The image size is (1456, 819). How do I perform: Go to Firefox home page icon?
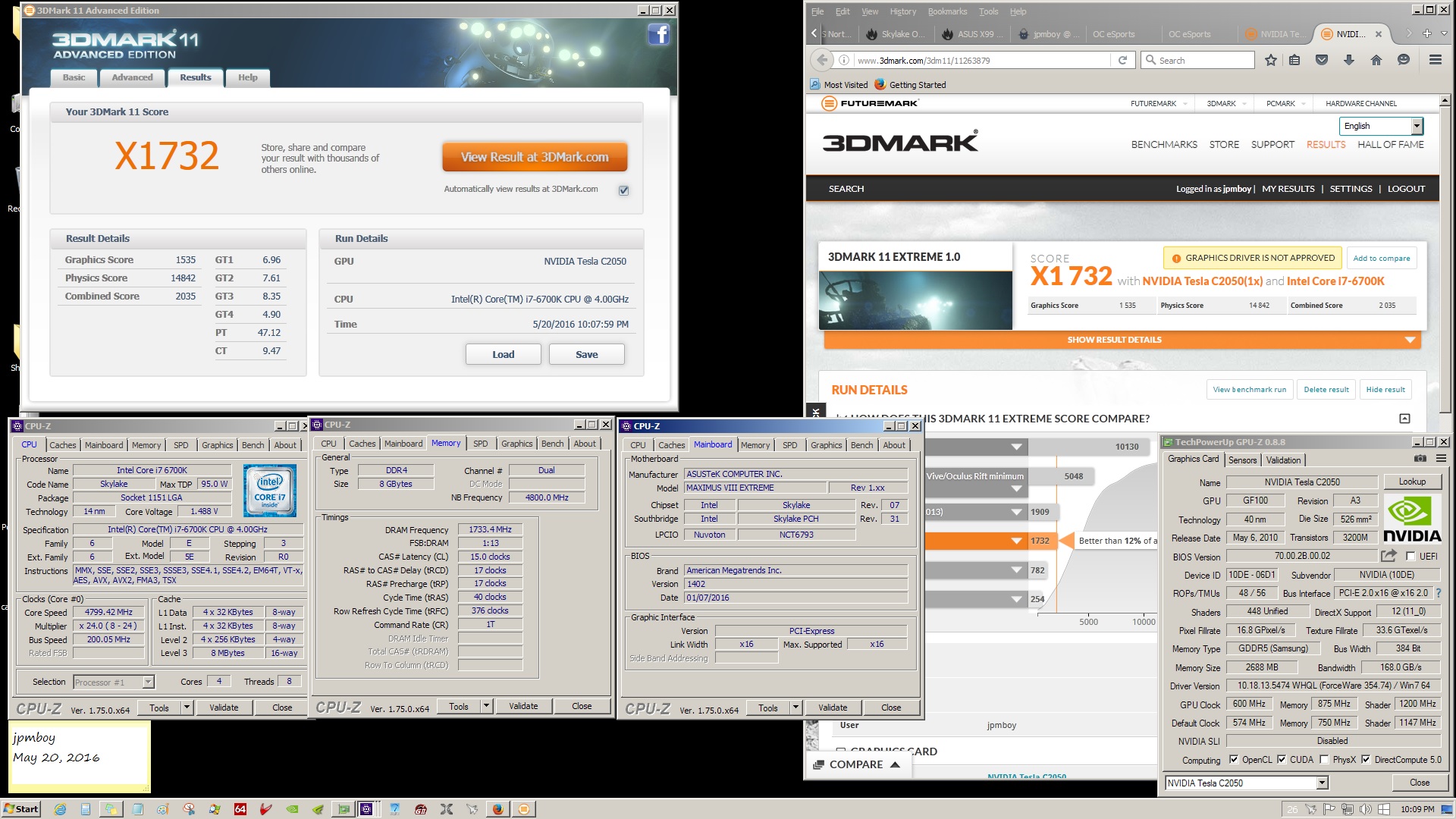click(1376, 60)
